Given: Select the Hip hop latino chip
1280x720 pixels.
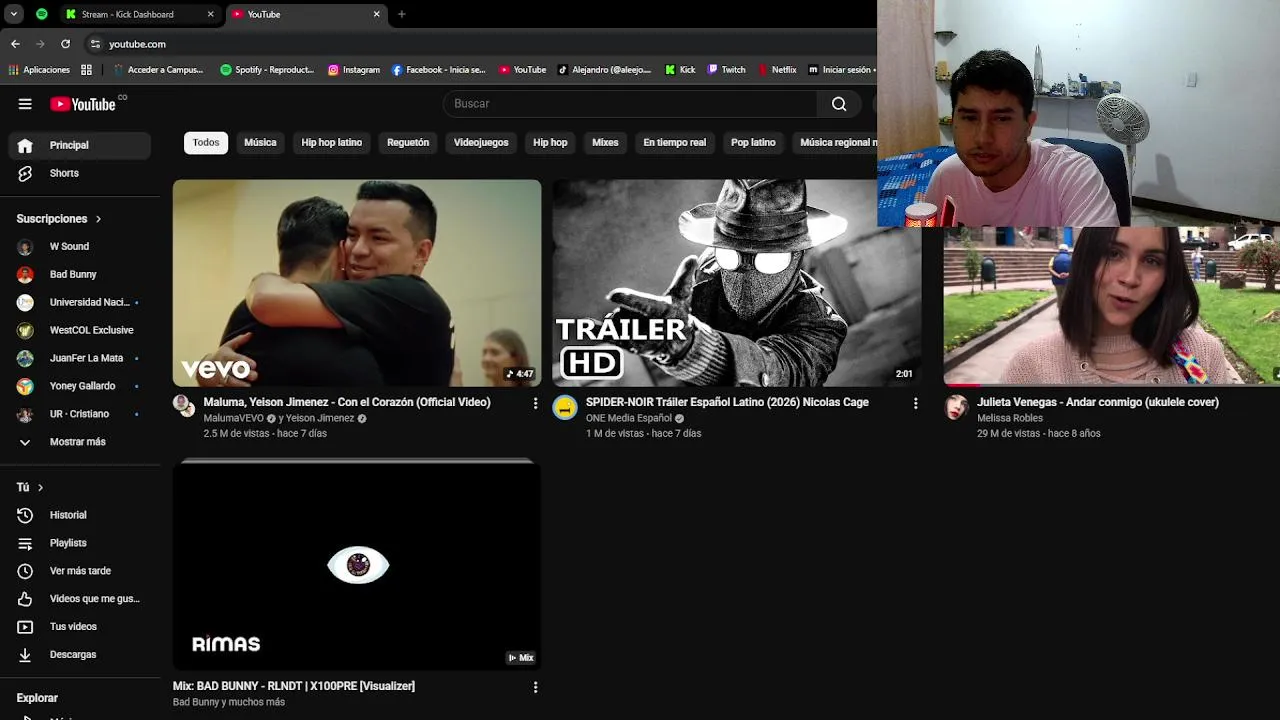Looking at the screenshot, I should click(x=332, y=143).
